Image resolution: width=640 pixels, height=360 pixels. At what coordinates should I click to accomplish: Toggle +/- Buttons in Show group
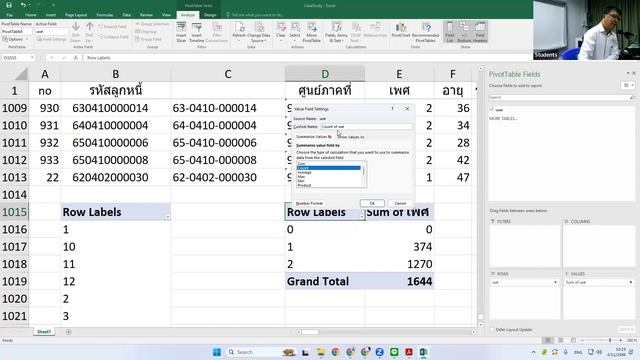click(x=464, y=32)
